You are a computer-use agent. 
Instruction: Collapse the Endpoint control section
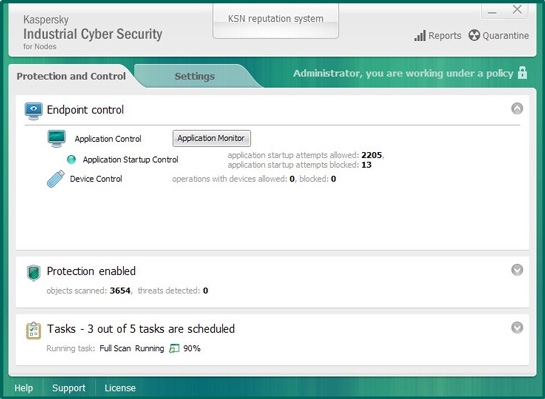pos(517,108)
